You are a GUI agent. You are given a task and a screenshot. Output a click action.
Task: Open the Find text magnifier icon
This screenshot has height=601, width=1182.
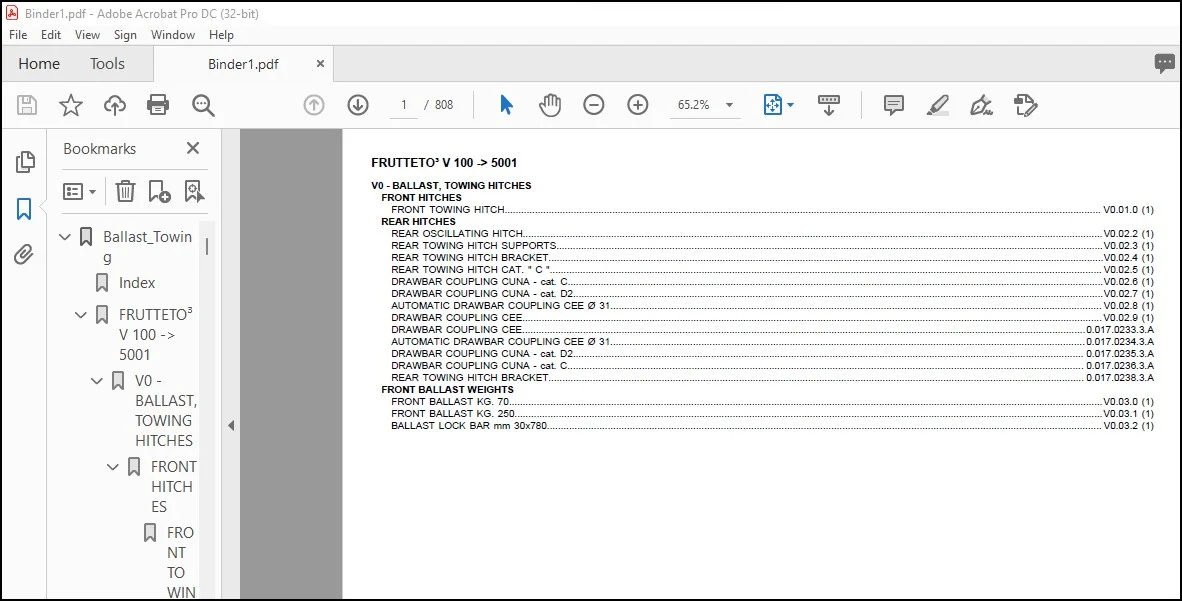pyautogui.click(x=203, y=105)
